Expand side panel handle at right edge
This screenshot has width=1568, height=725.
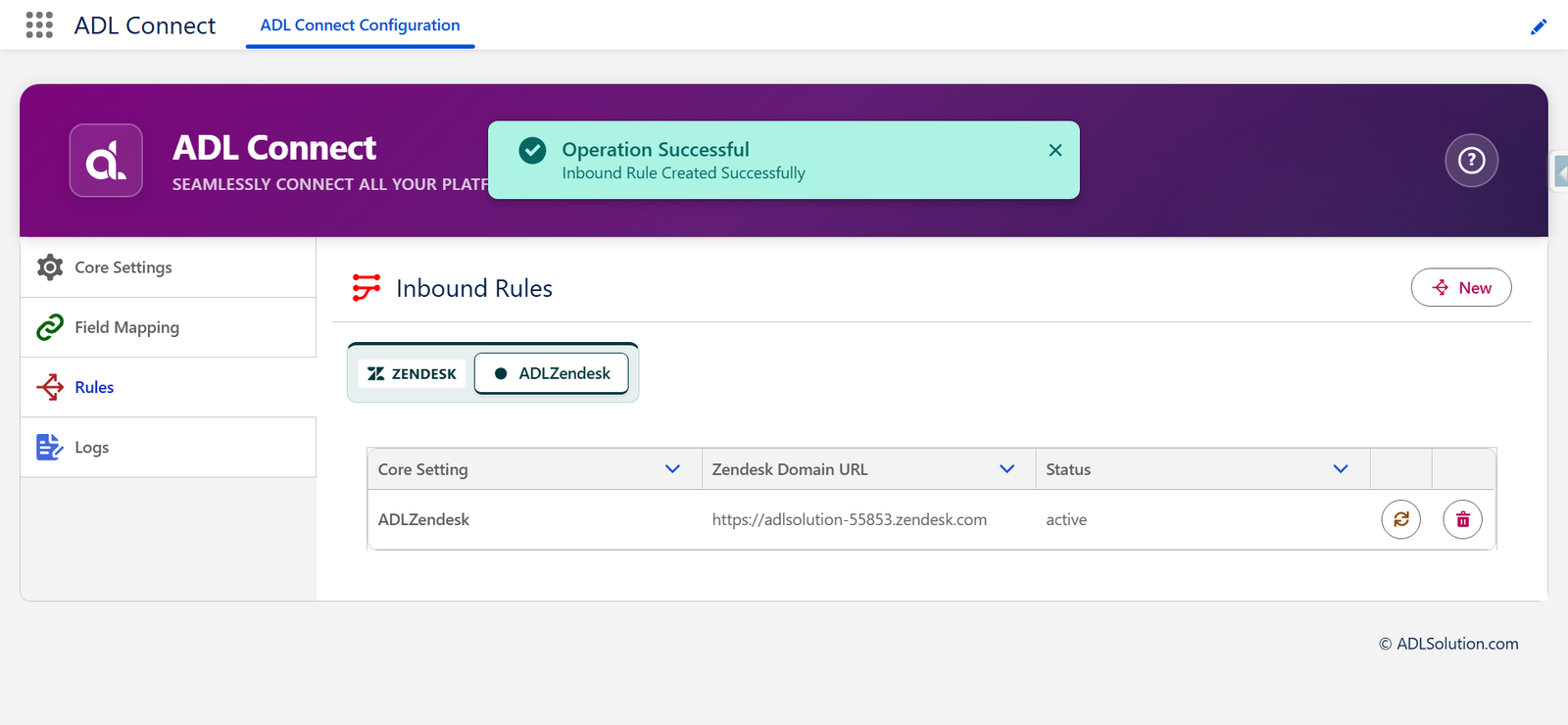[1560, 171]
